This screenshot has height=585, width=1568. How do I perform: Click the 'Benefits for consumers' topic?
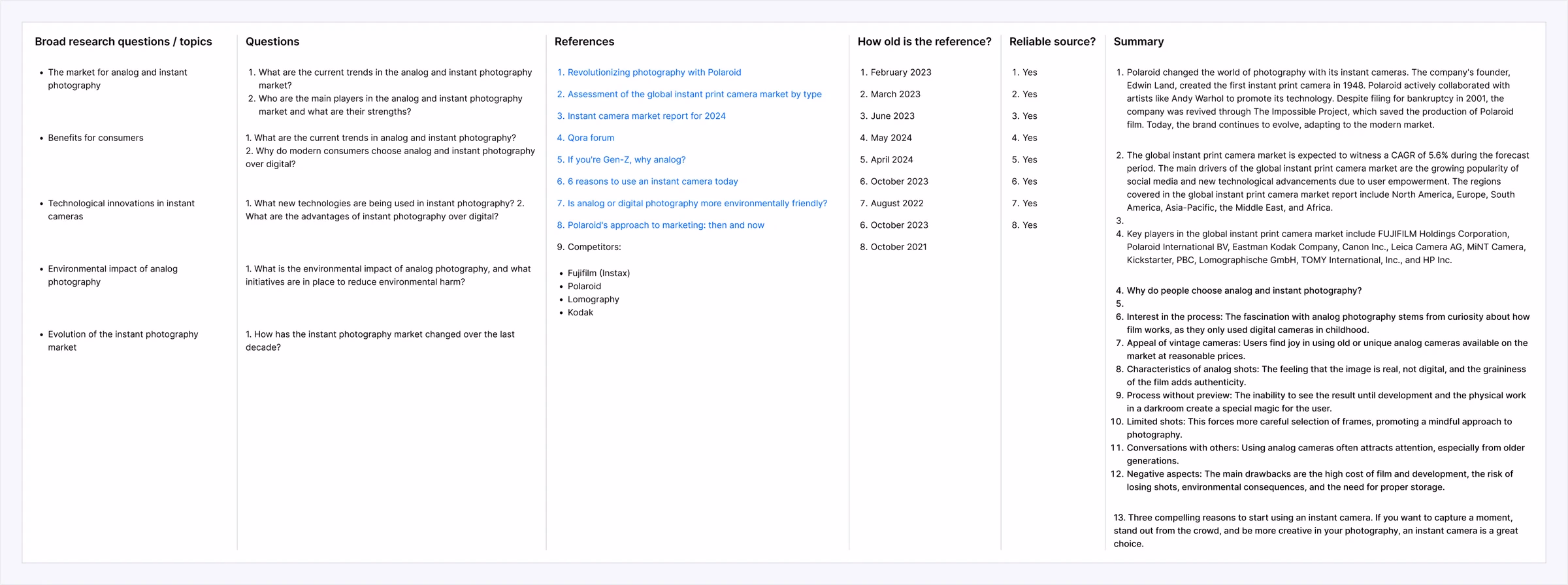tap(95, 138)
